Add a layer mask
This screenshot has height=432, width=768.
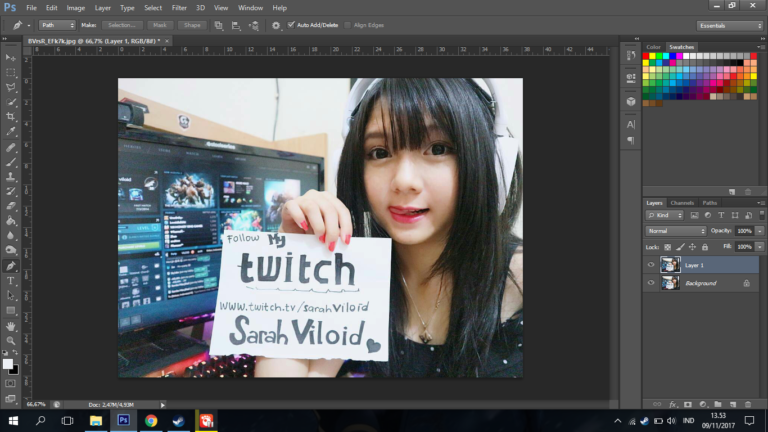(688, 405)
